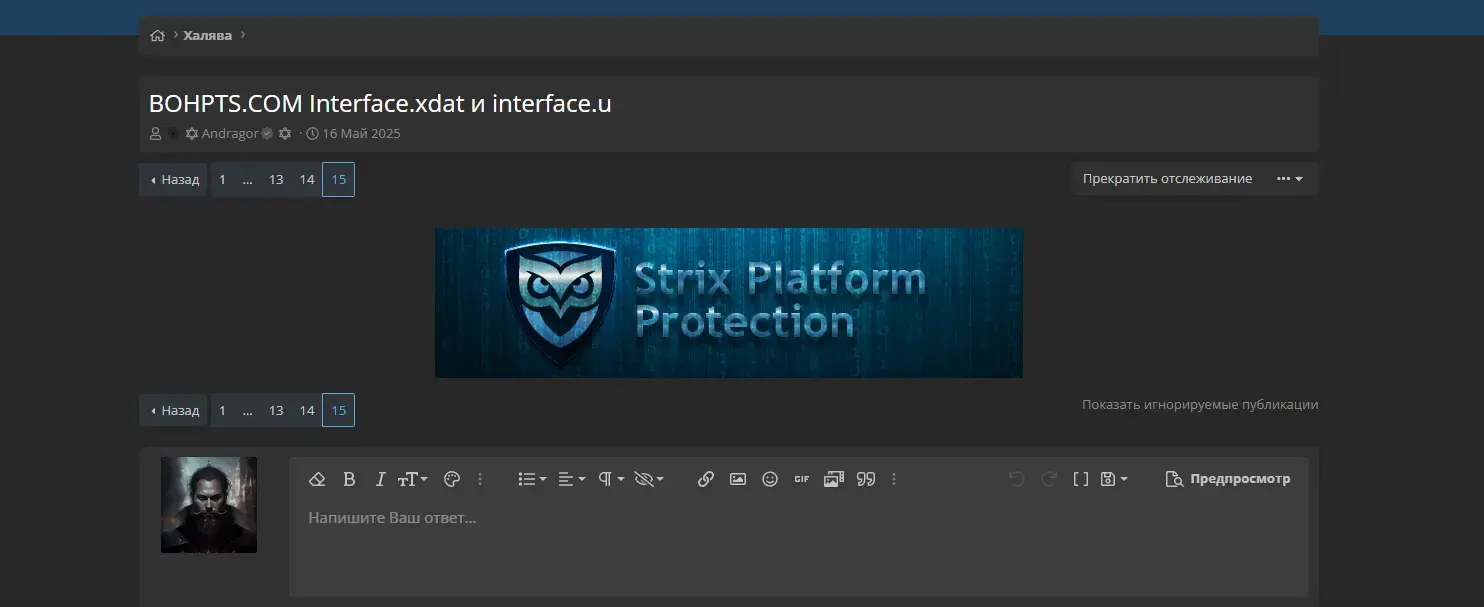1484x607 pixels.
Task: Insert a quote block
Action: pyautogui.click(x=866, y=479)
